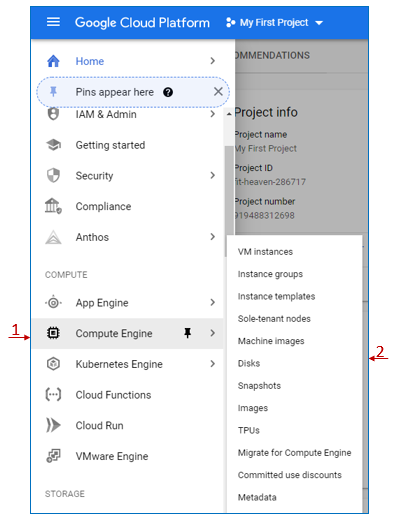Open Disks in the submenu
The height and width of the screenshot is (525, 398).
(249, 363)
